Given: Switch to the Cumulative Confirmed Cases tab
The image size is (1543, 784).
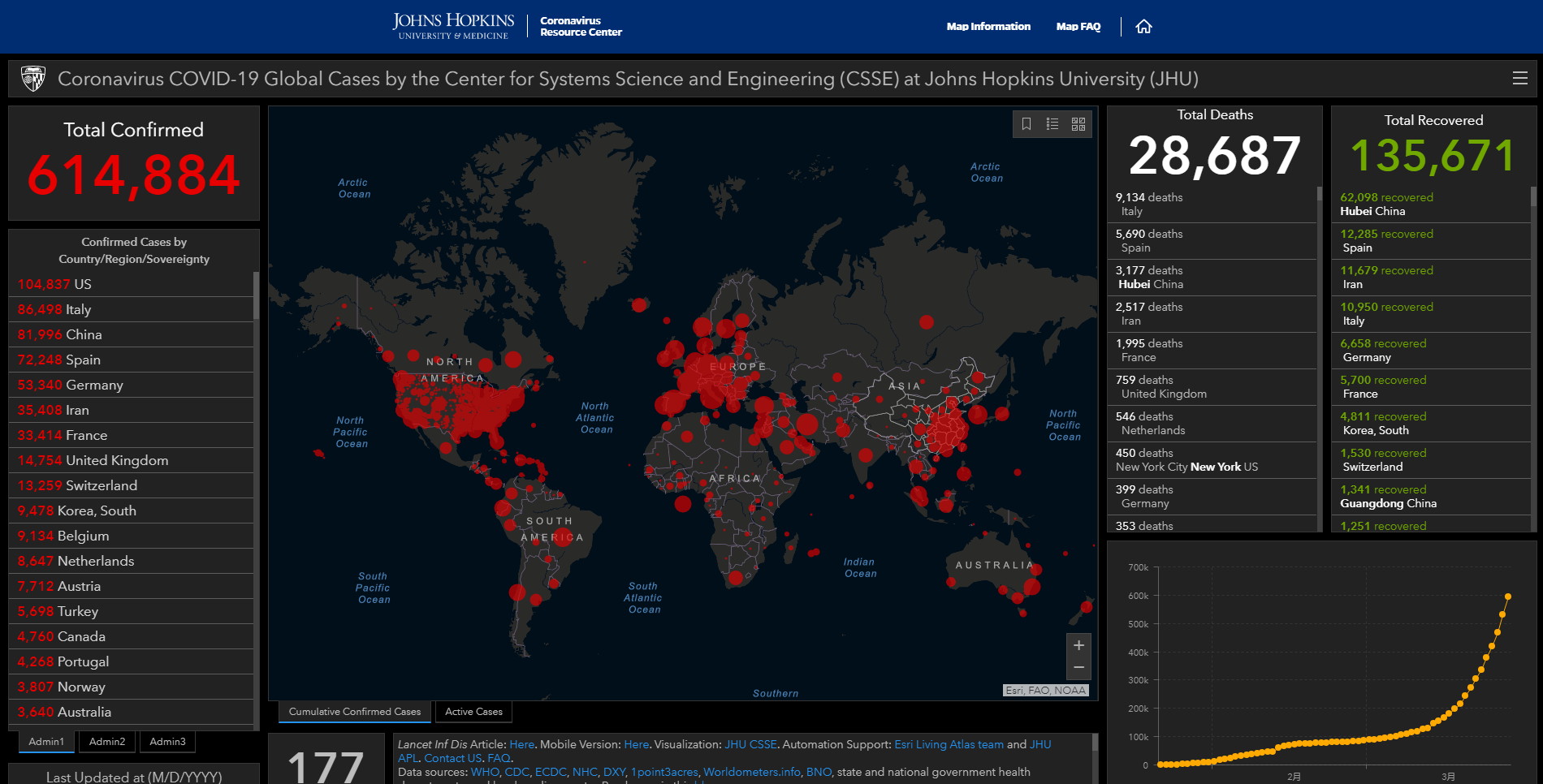Looking at the screenshot, I should click(x=355, y=712).
